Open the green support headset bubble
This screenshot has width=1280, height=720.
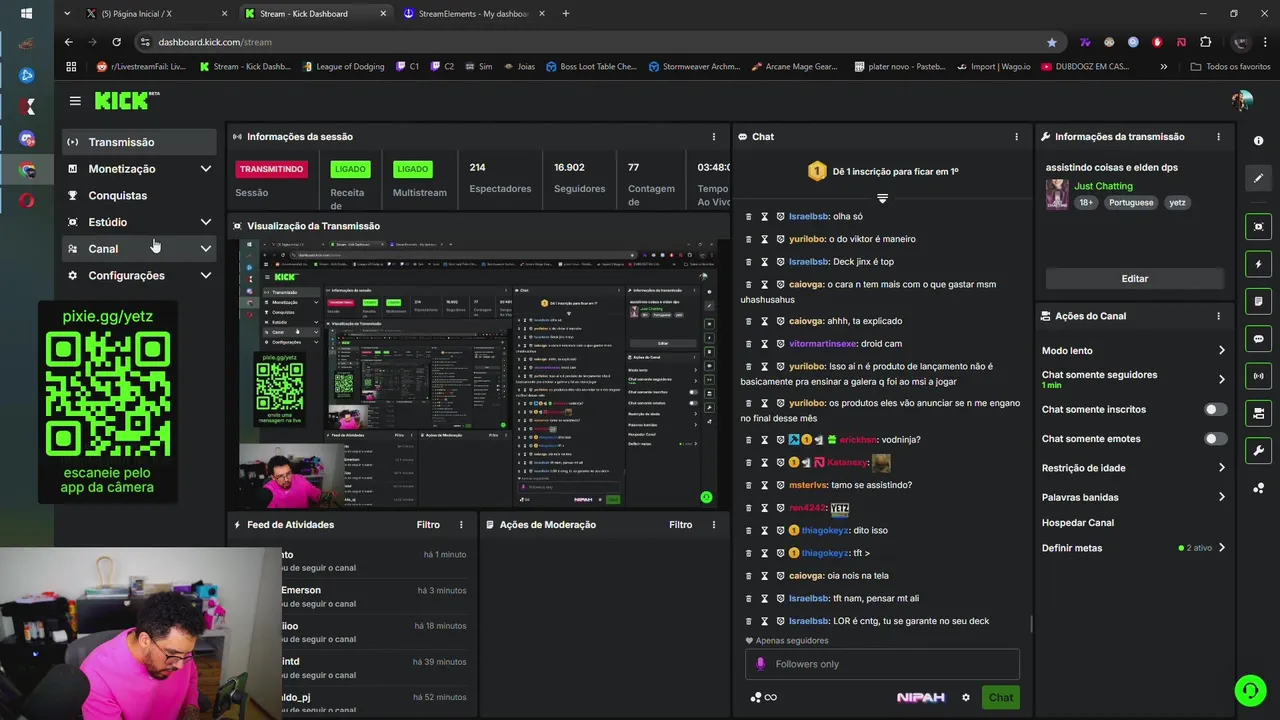pos(1249,690)
